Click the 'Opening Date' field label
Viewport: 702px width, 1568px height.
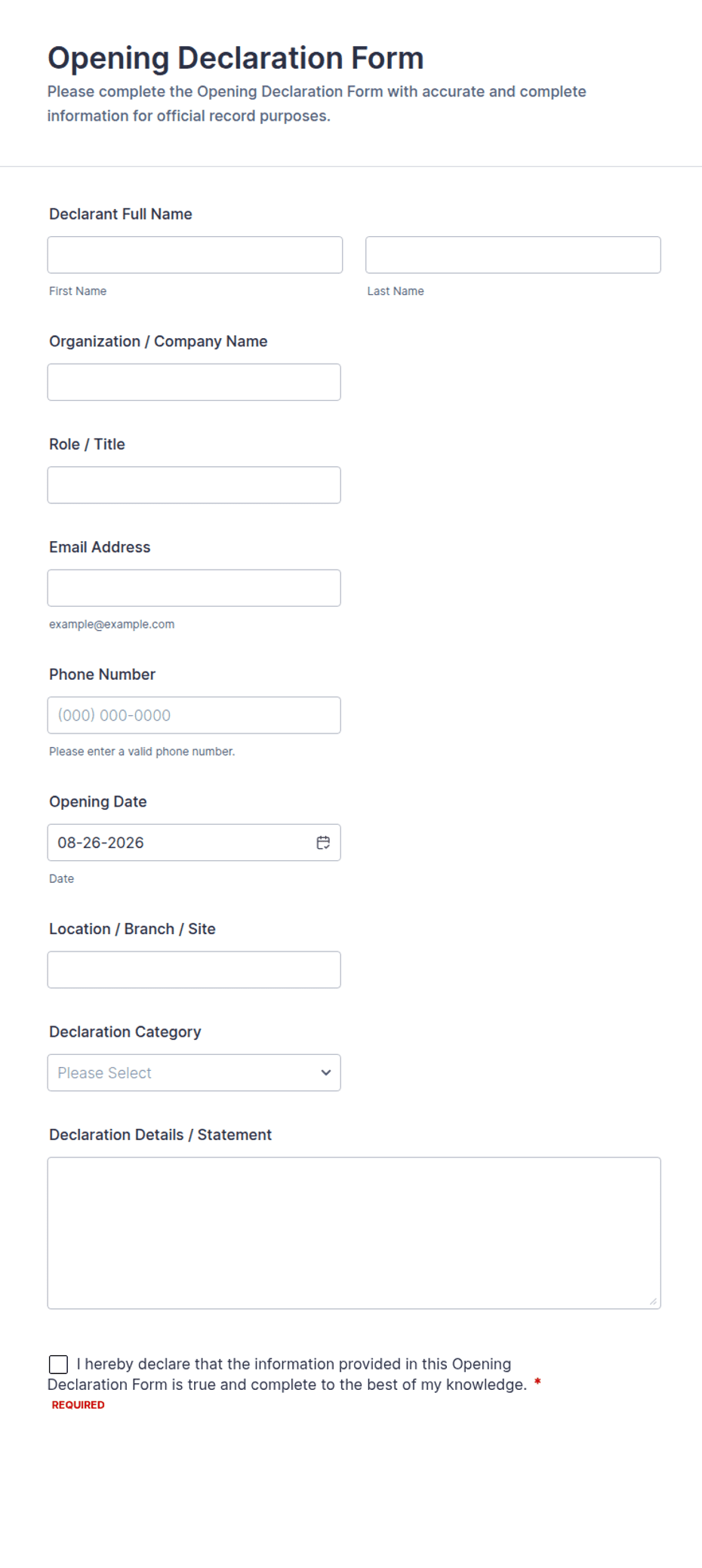point(98,801)
